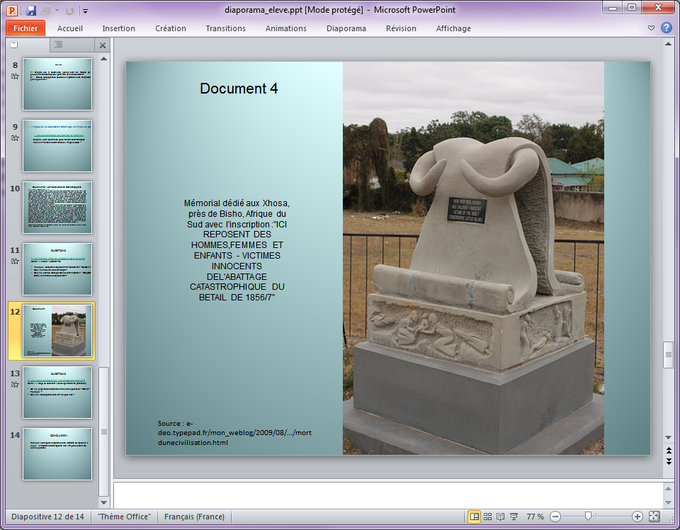
Task: Click the PowerPoint application icon in title bar
Action: (12, 10)
